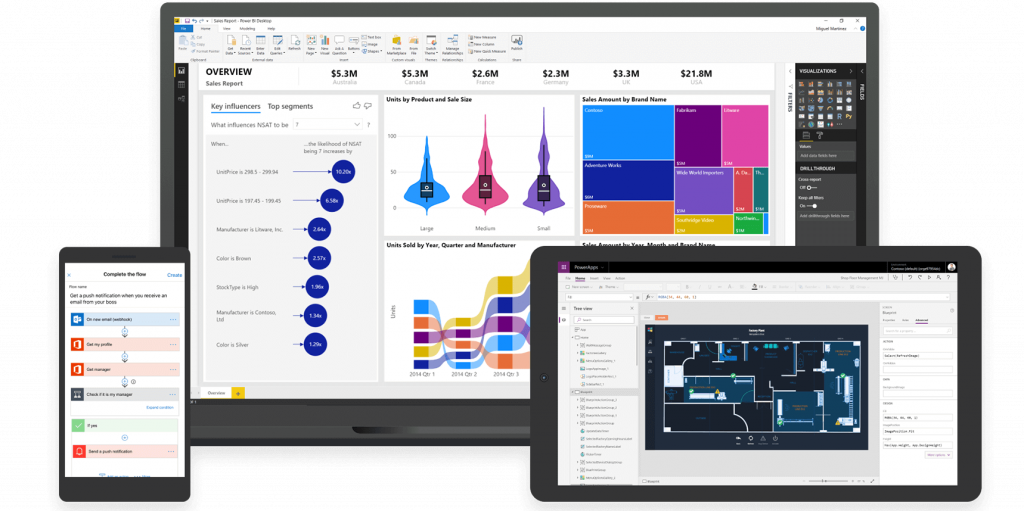Select the Modeling ribbon tab
Screen dimensions: 1024x511
point(248,29)
